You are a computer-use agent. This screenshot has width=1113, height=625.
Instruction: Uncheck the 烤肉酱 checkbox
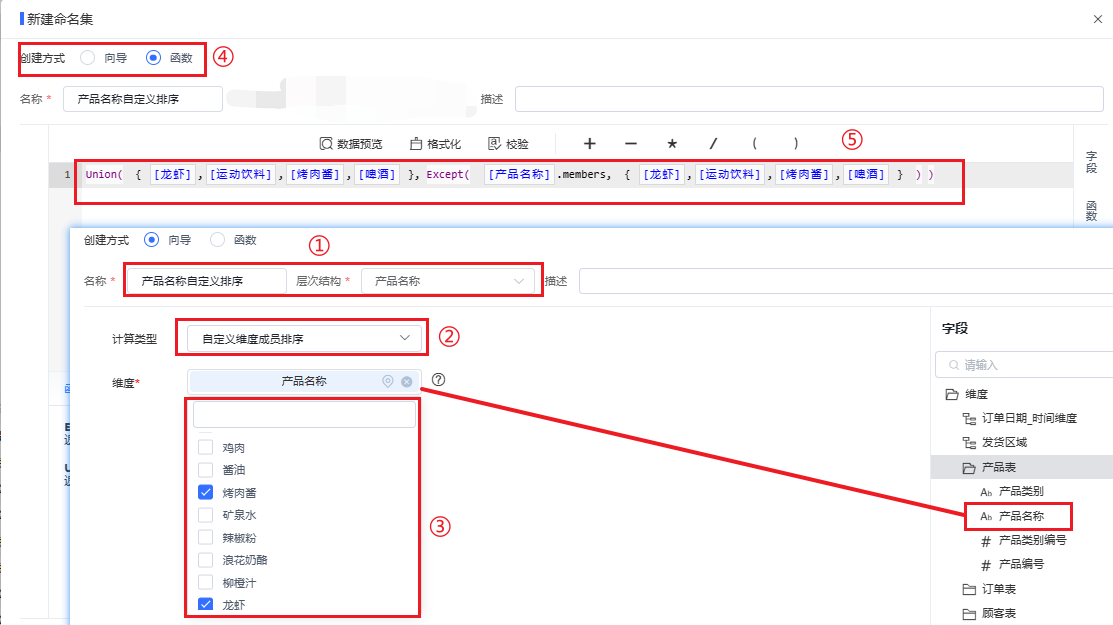coord(205,492)
